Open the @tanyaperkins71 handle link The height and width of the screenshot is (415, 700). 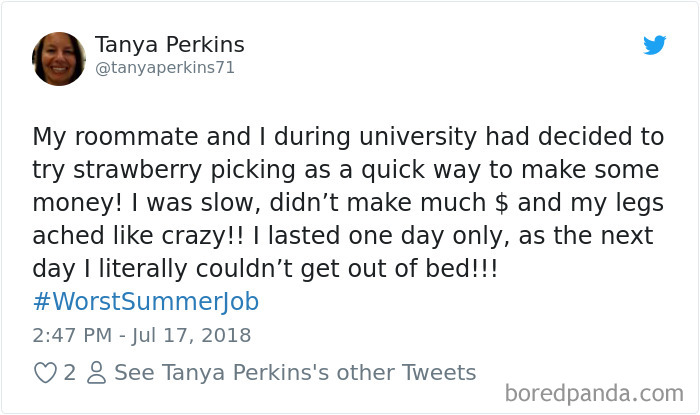163,68
